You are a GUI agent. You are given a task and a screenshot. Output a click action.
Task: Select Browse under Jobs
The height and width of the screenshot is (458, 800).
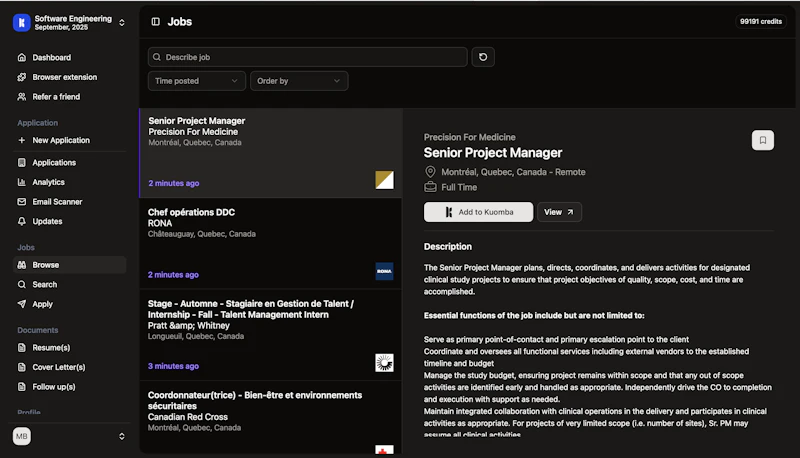pyautogui.click(x=69, y=265)
